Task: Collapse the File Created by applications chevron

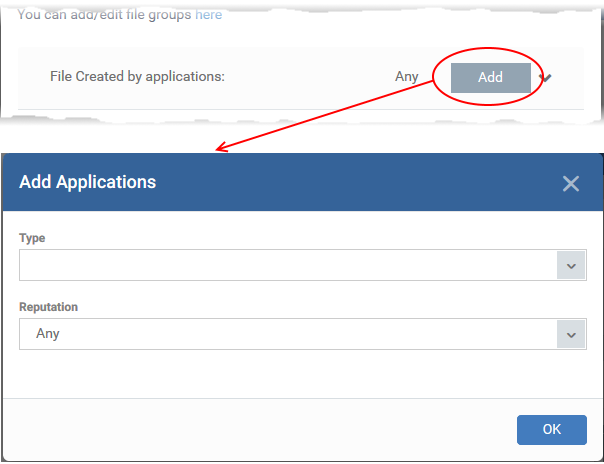Action: pos(545,78)
